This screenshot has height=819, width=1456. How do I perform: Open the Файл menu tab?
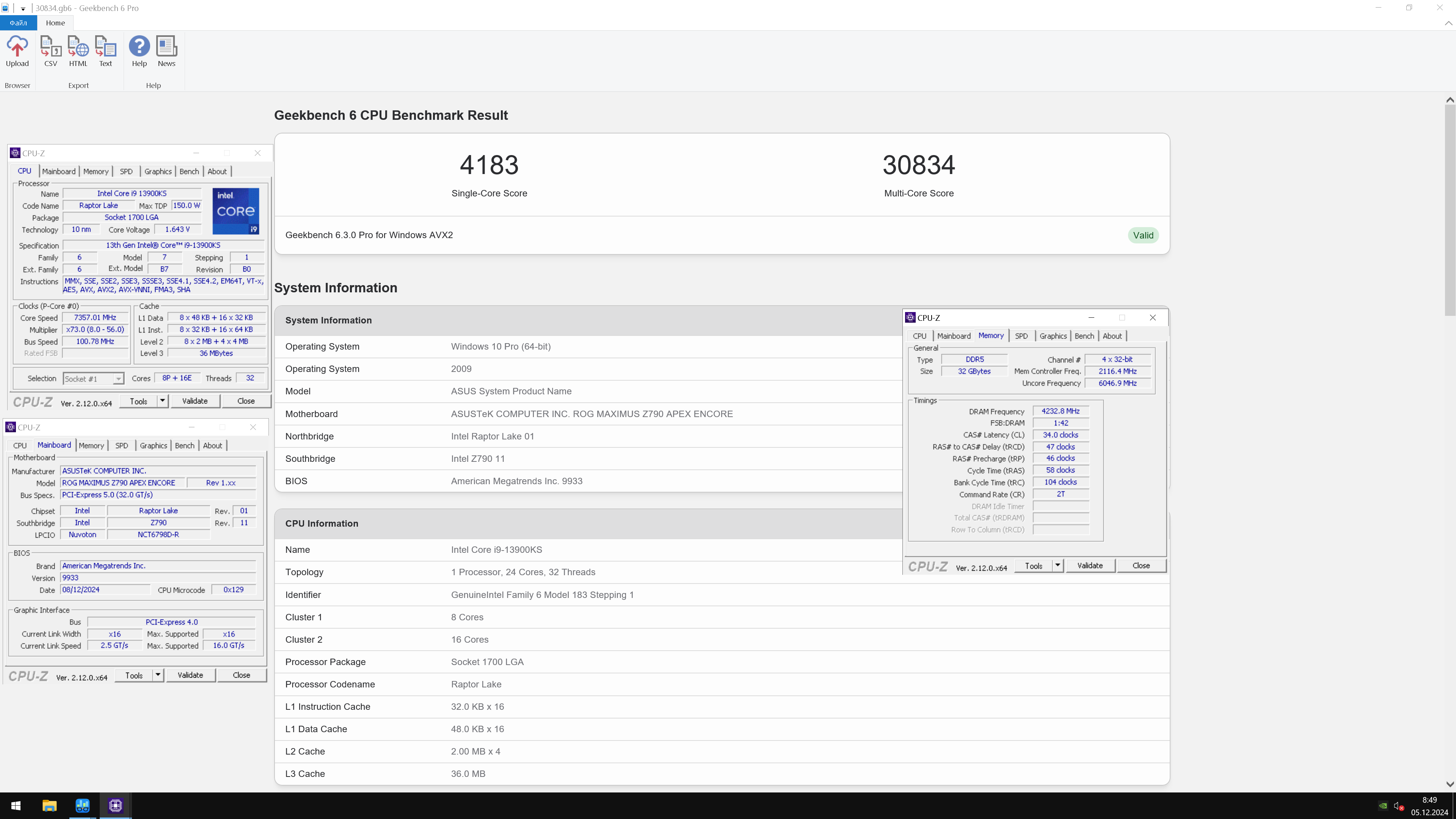(x=18, y=23)
